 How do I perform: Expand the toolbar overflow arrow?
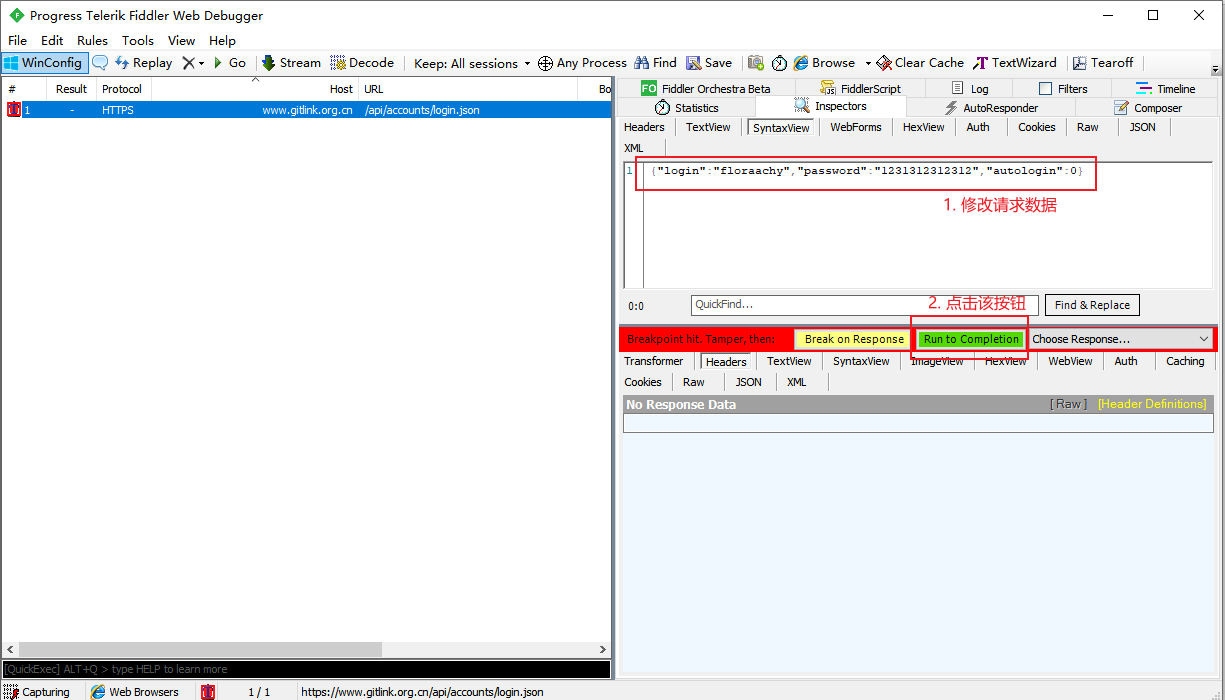(x=1215, y=69)
